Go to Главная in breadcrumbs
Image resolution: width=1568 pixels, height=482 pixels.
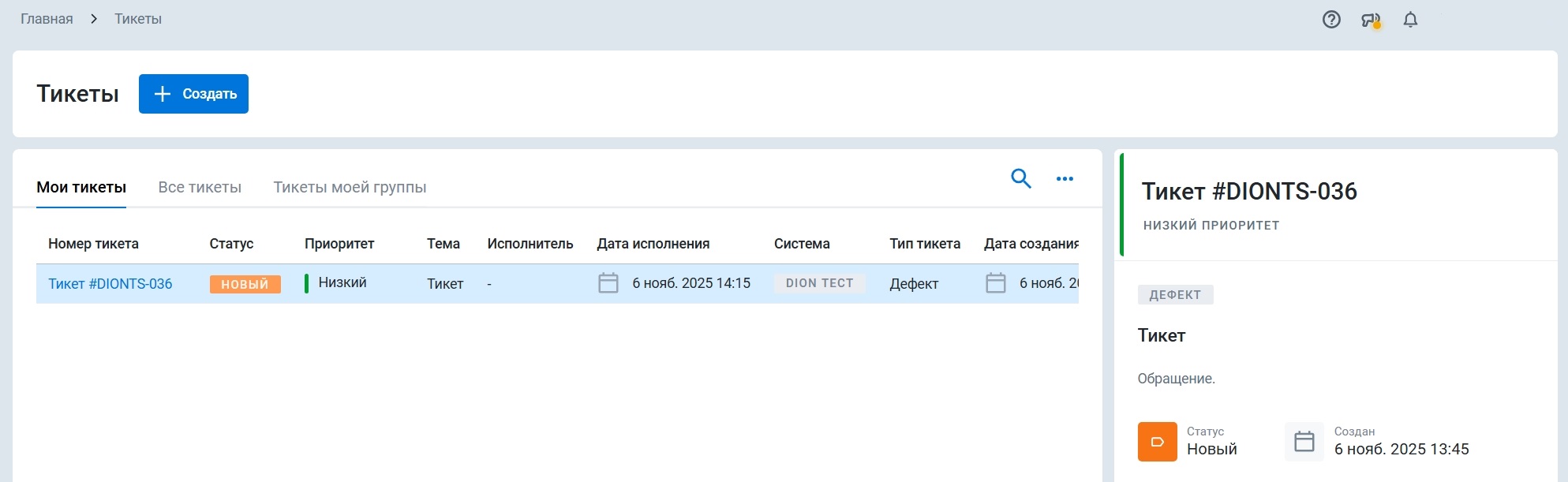(47, 19)
